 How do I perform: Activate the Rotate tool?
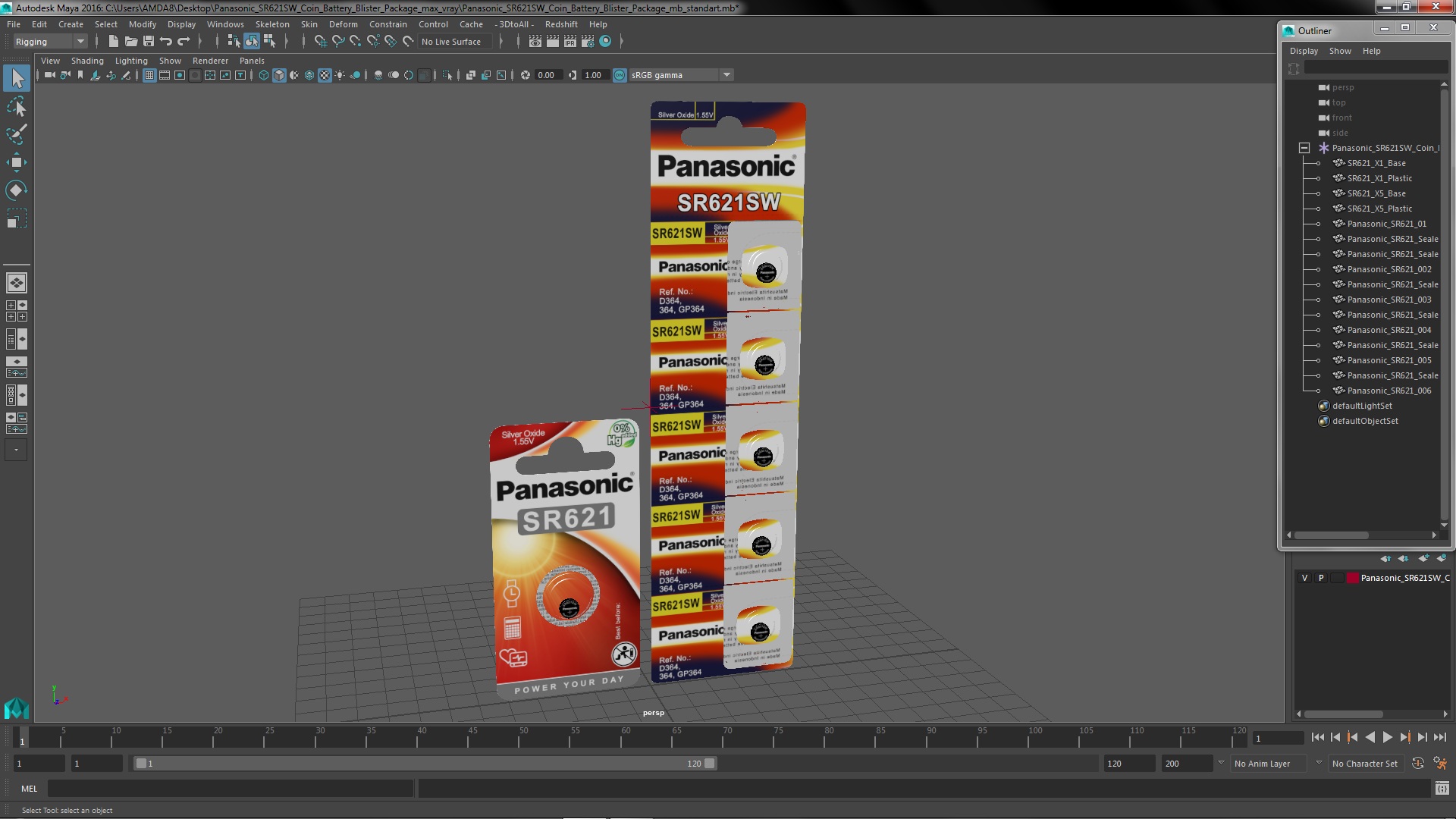tap(17, 190)
